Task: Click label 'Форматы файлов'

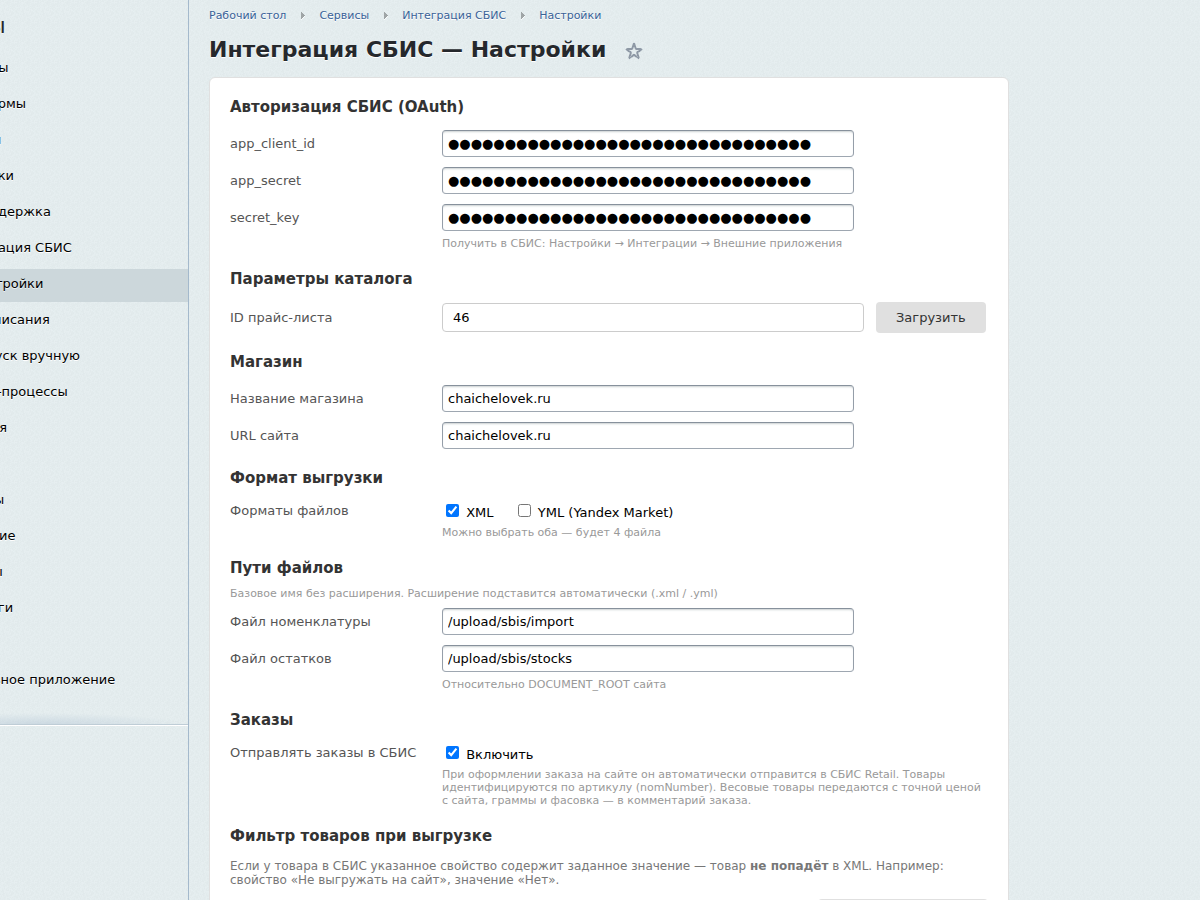Action: [289, 510]
